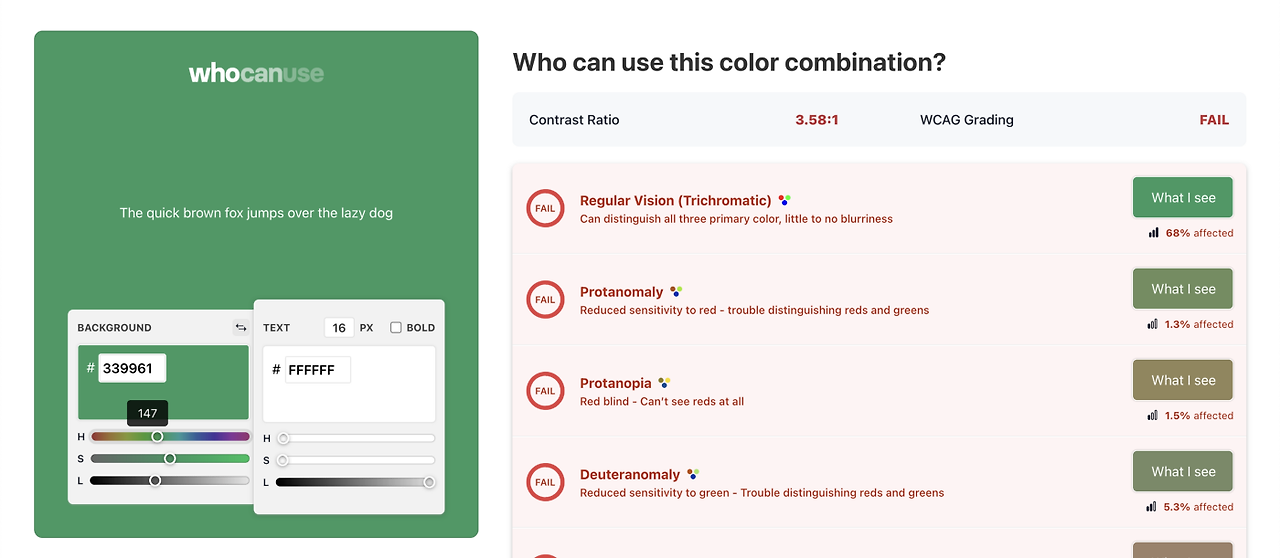Click the text hex code field FFFFFF

click(x=317, y=370)
